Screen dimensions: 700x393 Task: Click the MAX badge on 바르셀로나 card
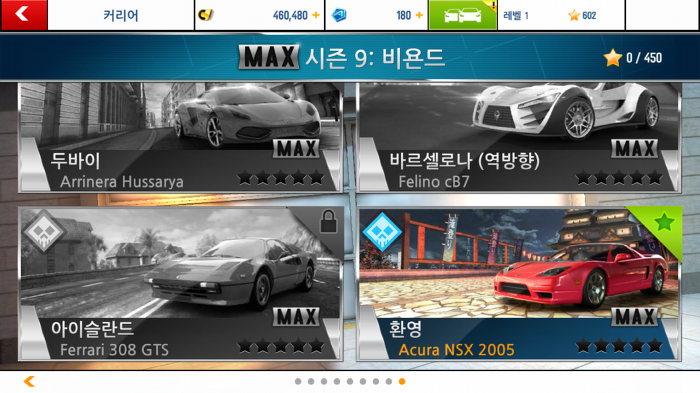pos(634,149)
